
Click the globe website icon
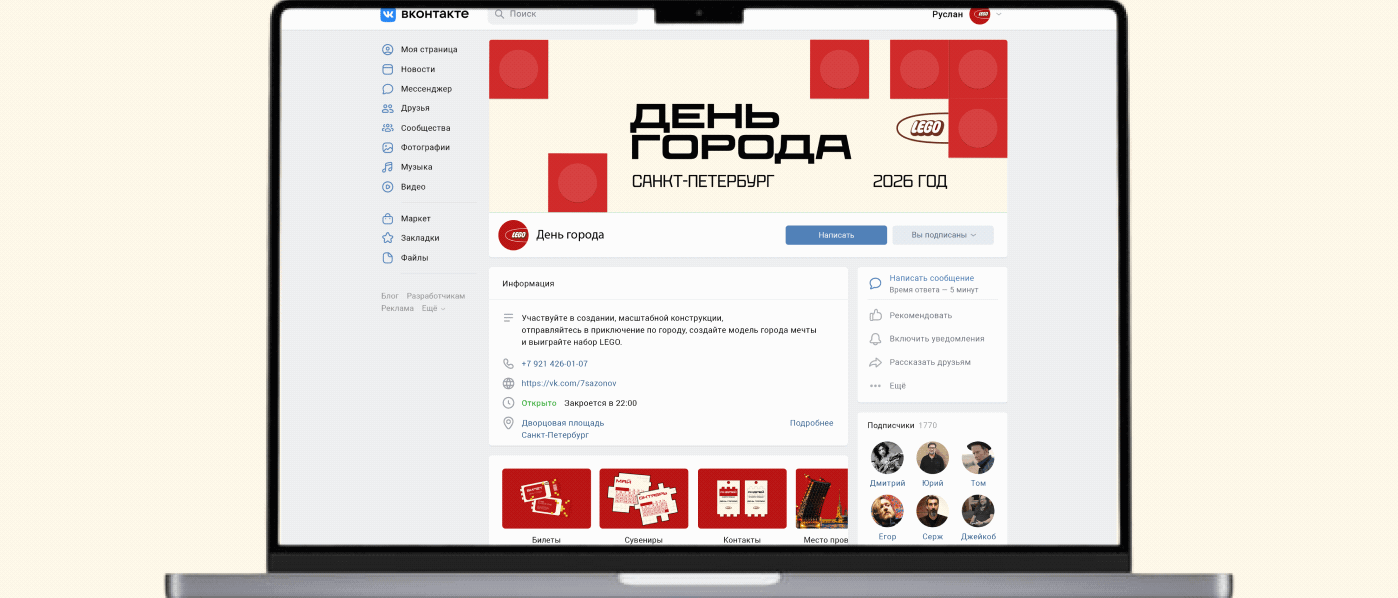point(508,383)
